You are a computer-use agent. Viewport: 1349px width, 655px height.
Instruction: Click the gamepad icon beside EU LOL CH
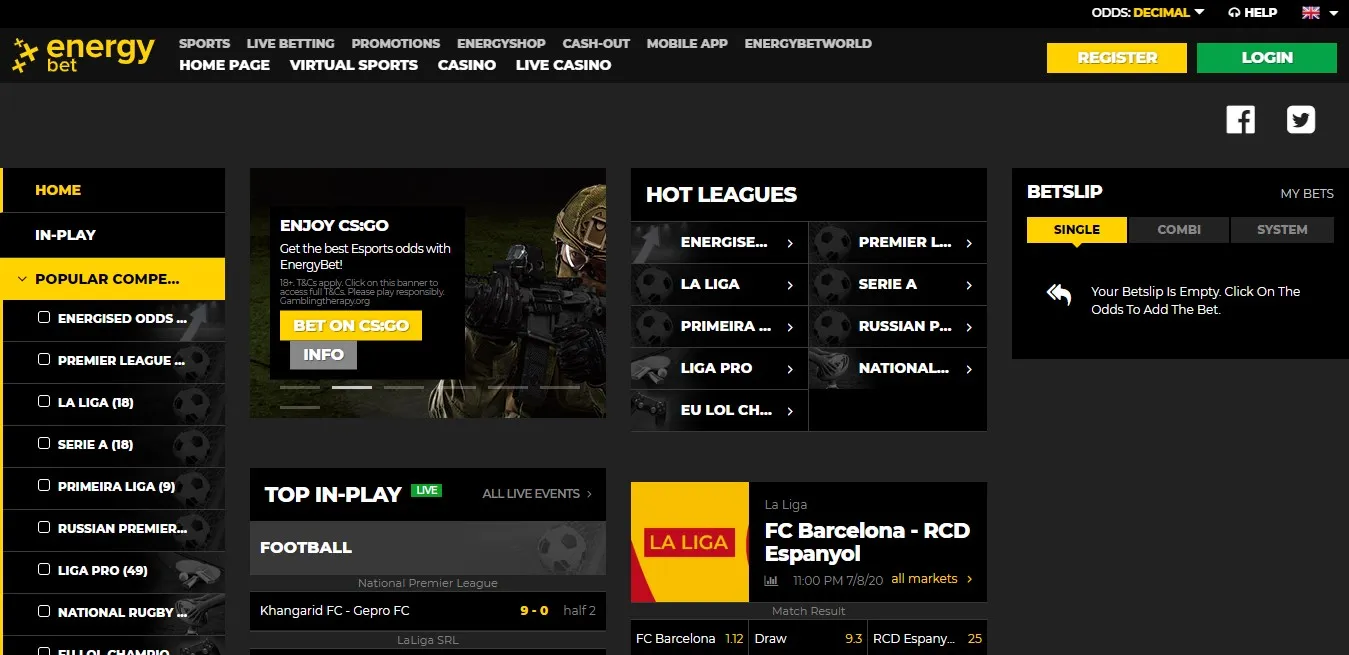click(x=651, y=410)
